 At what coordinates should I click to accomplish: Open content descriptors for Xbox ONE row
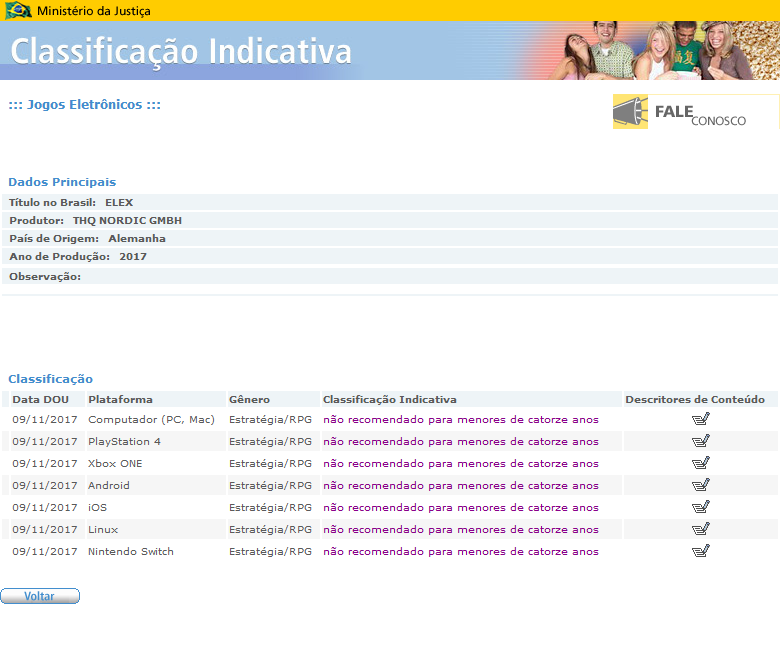[x=700, y=463]
